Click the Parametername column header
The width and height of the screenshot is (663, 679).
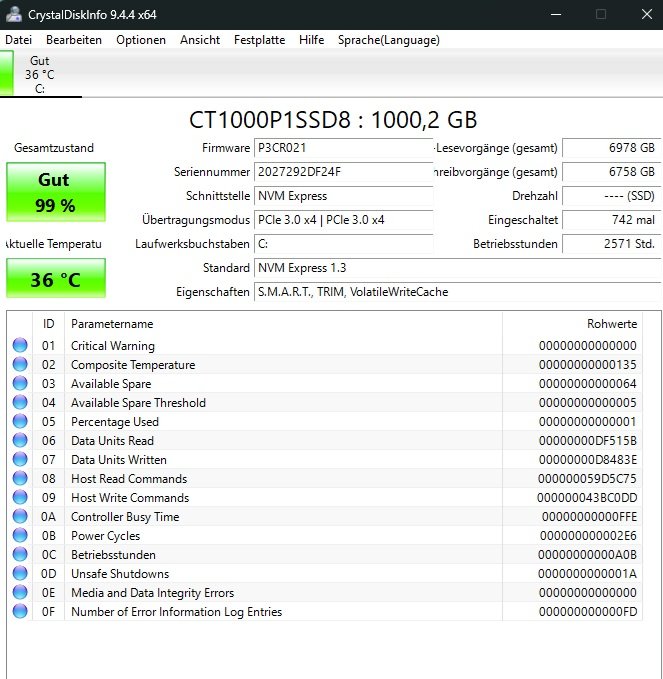pos(284,324)
